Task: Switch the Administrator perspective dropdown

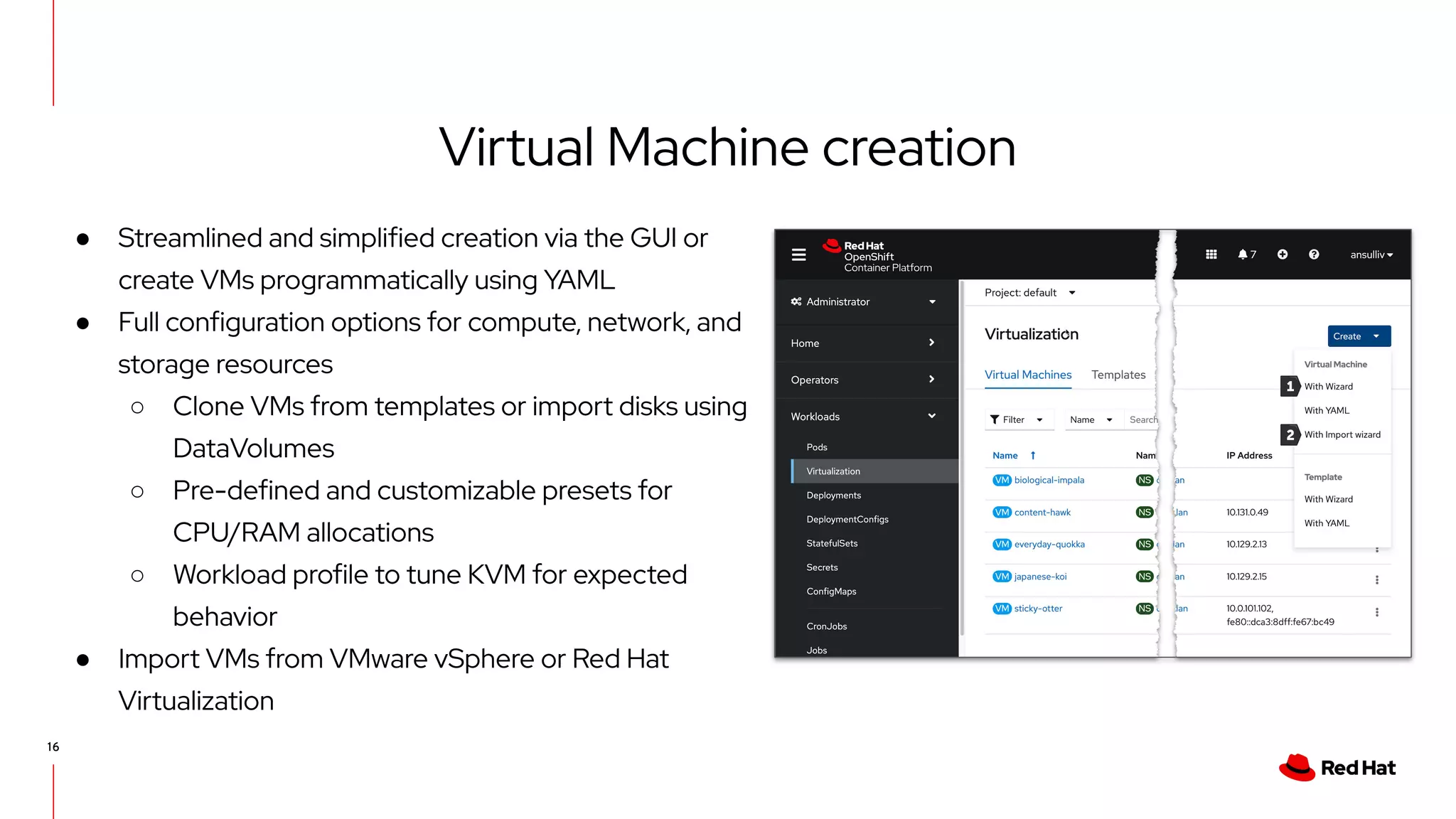Action: [863, 301]
